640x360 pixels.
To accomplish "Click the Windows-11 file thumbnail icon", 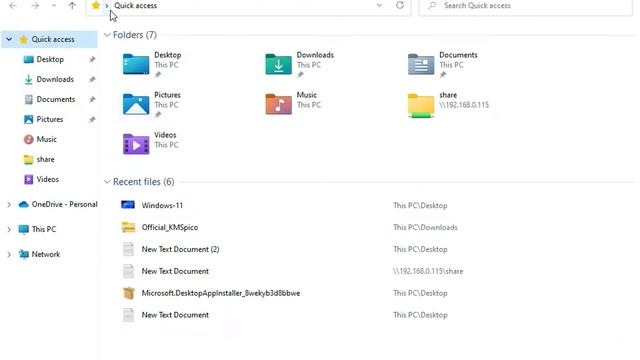I will click(128, 205).
